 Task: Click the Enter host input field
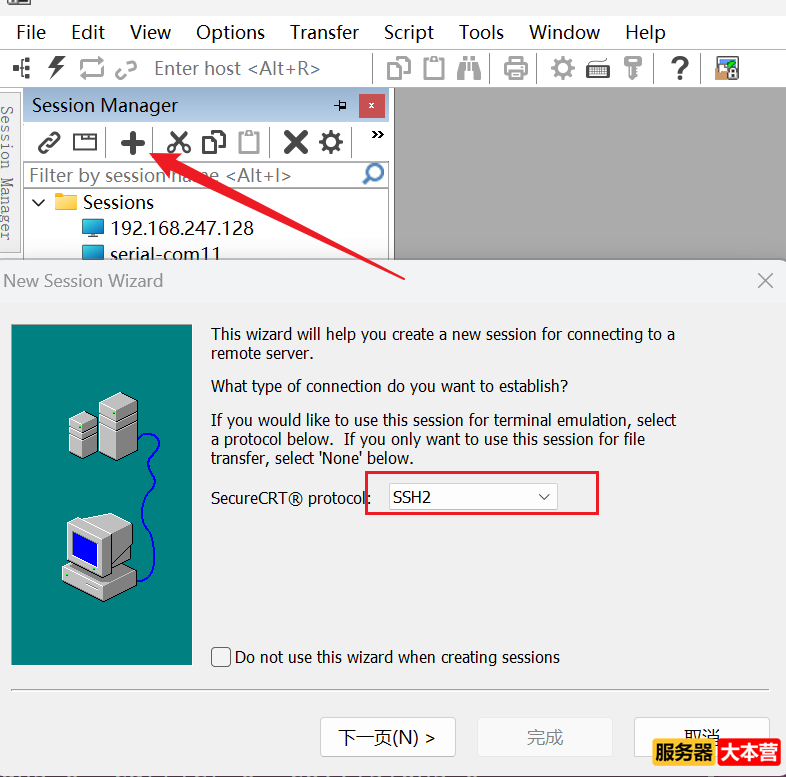tap(237, 69)
